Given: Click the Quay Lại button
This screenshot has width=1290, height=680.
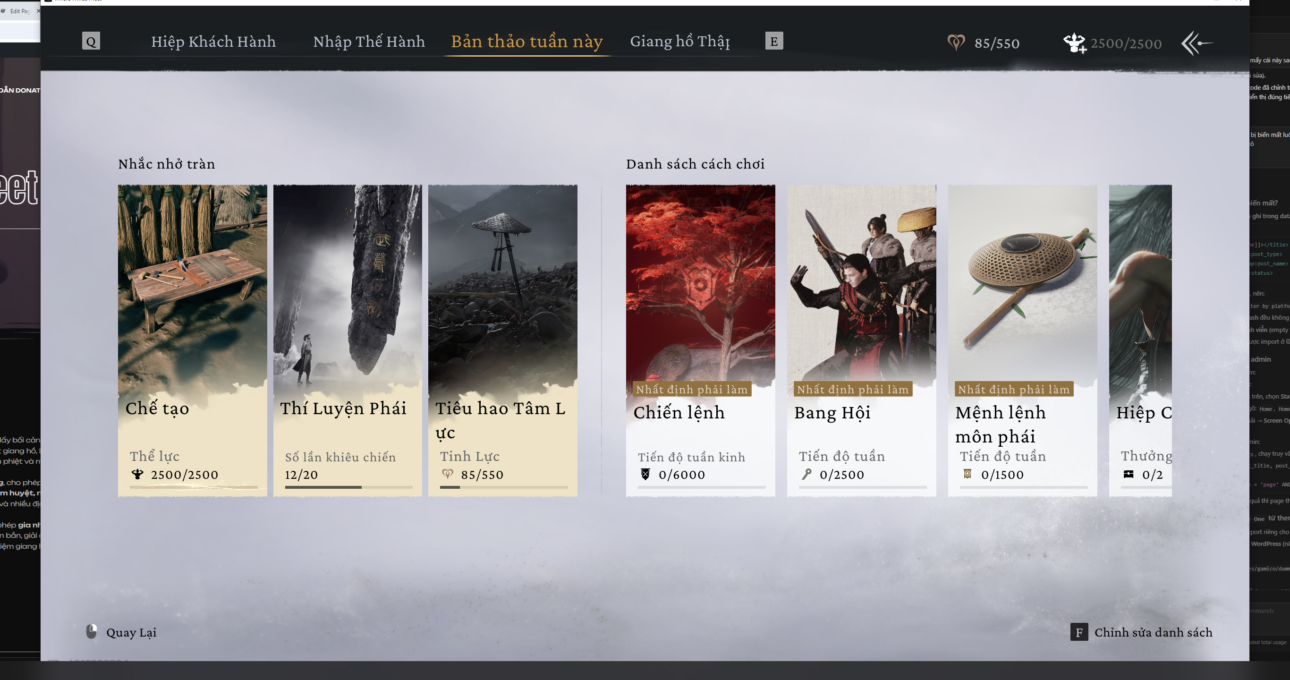Looking at the screenshot, I should [x=131, y=632].
